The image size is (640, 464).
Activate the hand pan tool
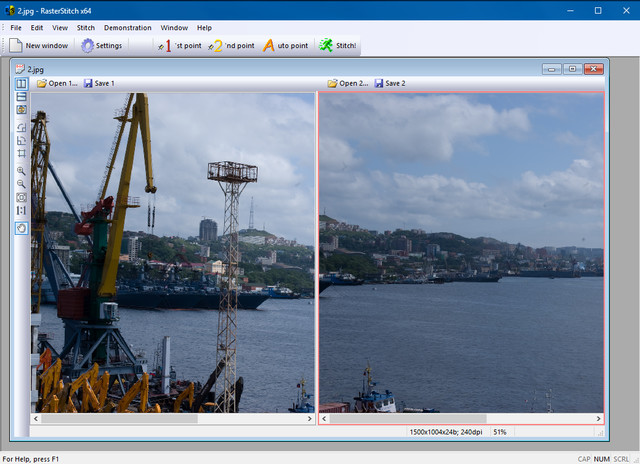(21, 228)
